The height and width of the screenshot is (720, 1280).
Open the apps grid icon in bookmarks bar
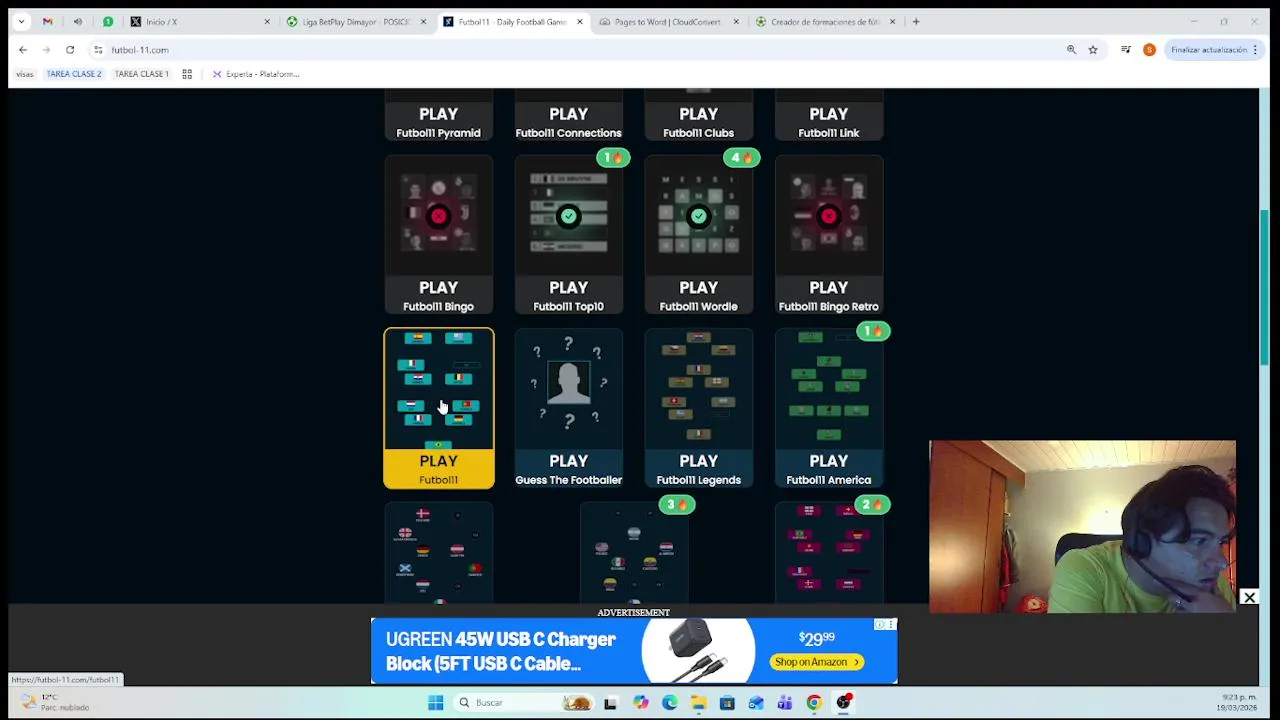click(187, 74)
